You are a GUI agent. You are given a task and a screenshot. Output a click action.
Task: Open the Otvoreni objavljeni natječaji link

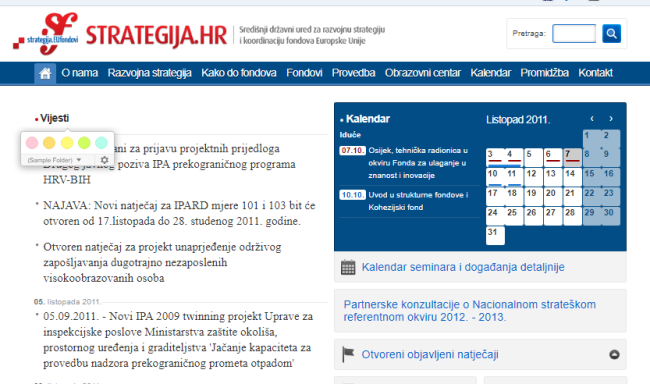tap(430, 355)
